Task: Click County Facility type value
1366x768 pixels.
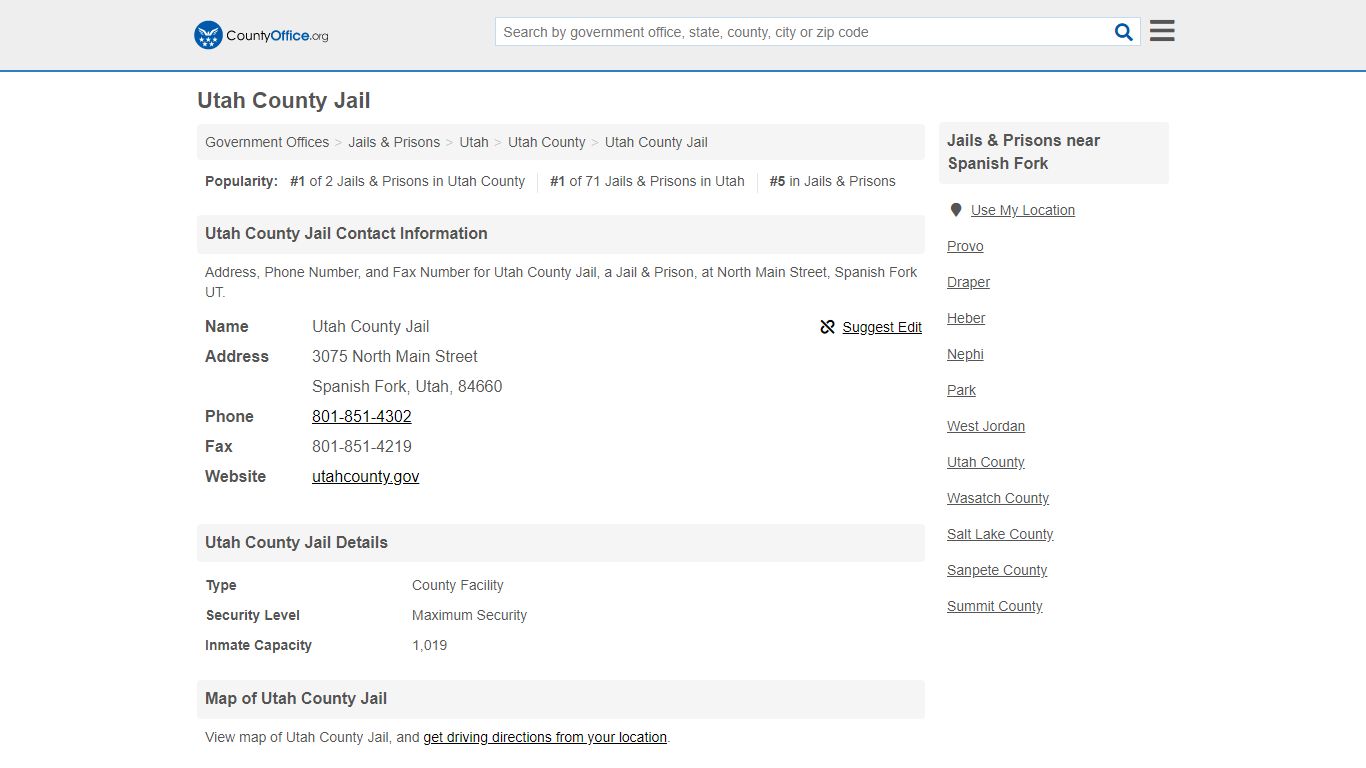Action: (x=458, y=585)
